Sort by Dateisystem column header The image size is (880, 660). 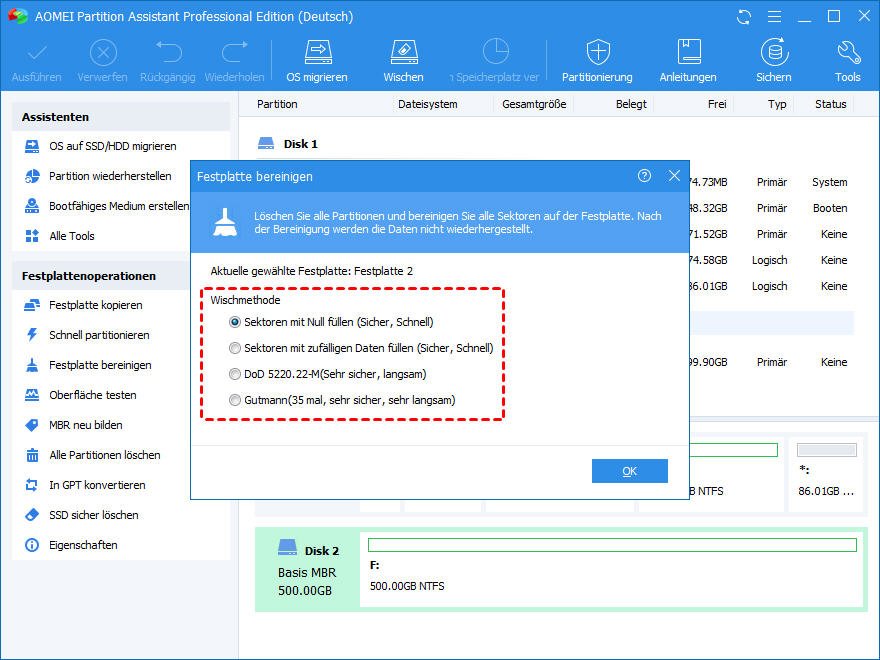pyautogui.click(x=428, y=104)
